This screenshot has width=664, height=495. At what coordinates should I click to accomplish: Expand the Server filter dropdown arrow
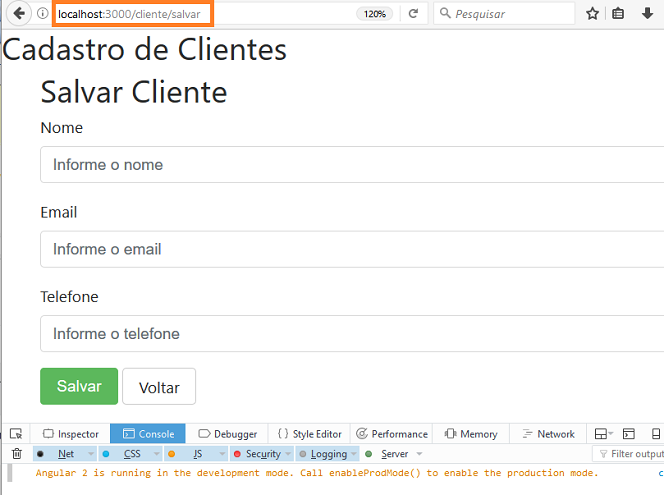click(x=419, y=454)
